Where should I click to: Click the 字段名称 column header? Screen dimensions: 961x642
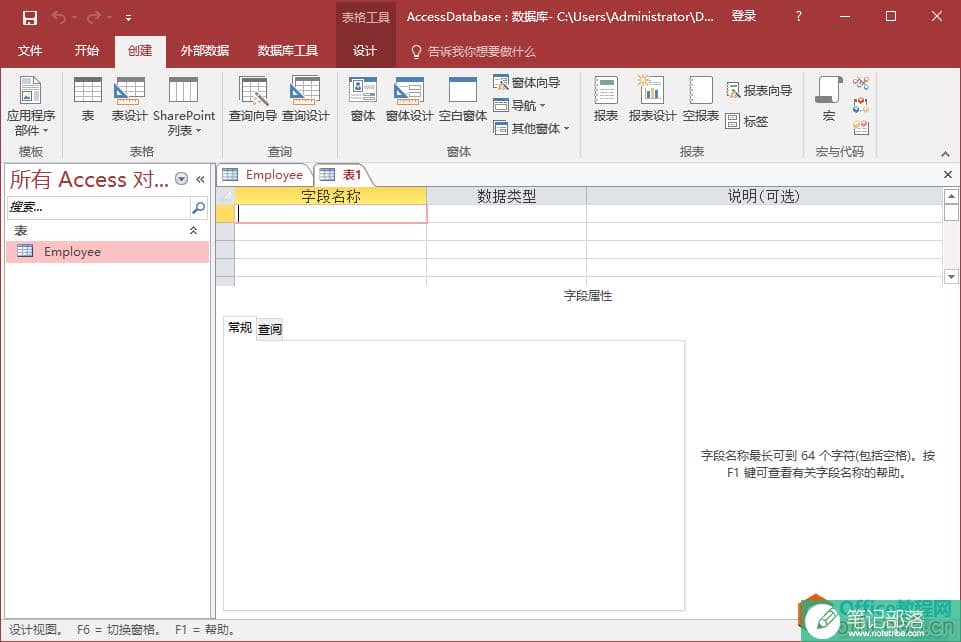point(330,196)
